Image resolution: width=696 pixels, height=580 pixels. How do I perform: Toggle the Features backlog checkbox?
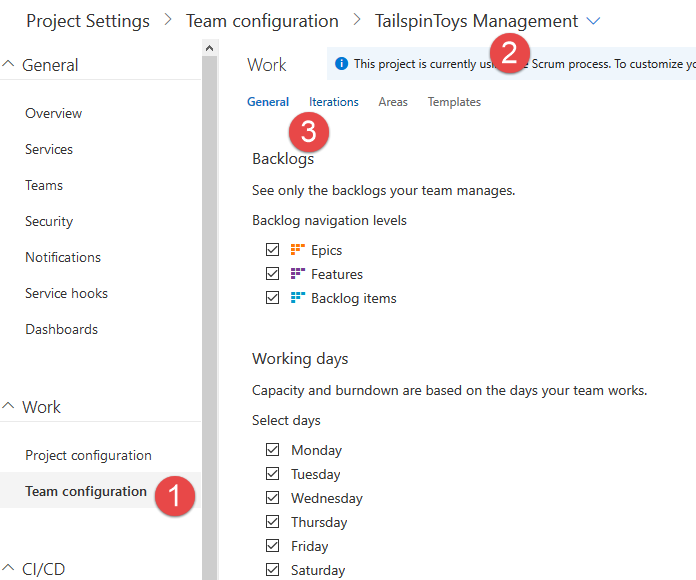(273, 273)
